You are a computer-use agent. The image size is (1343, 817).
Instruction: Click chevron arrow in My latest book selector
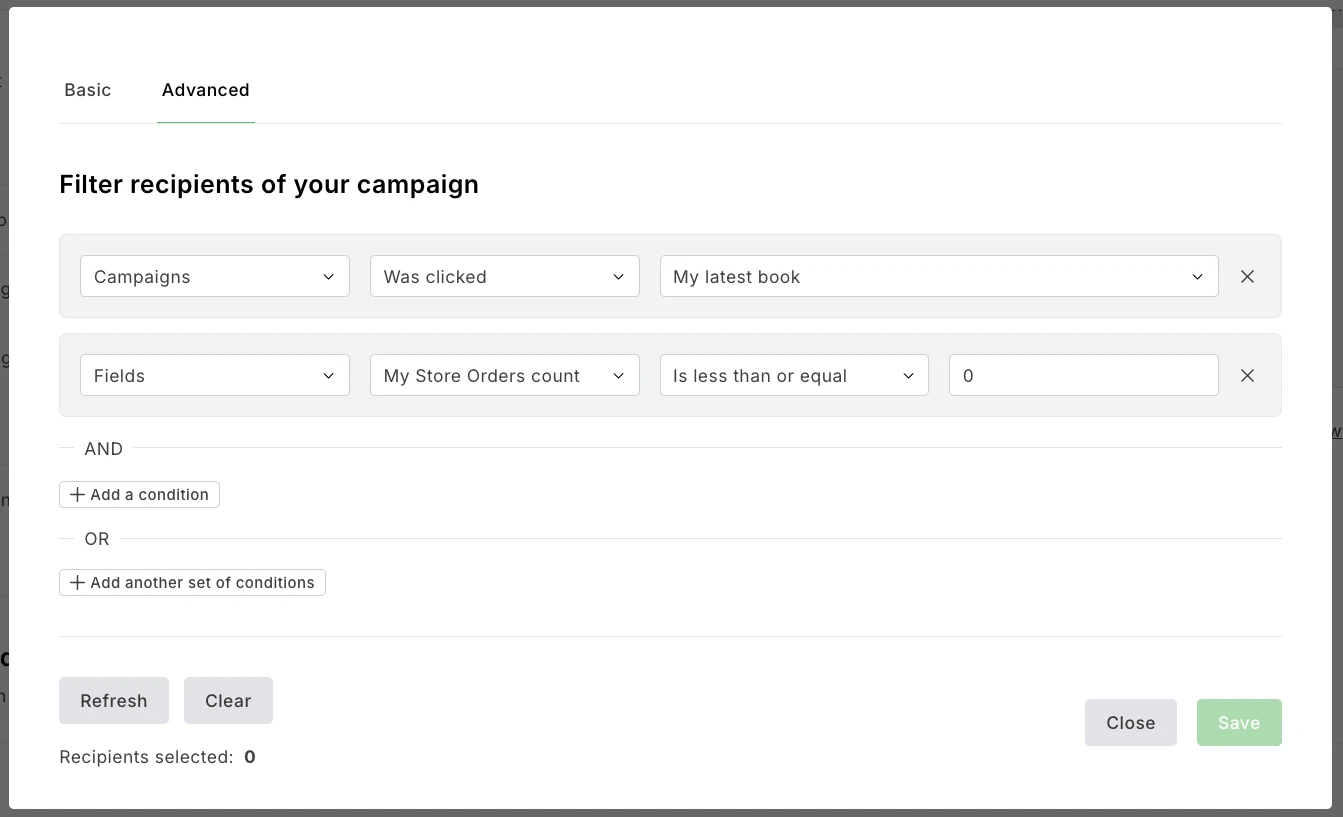pos(1197,277)
